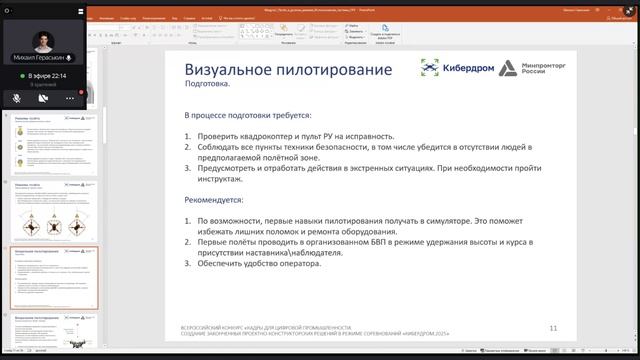Open the Упорядочить arrange dropdown
Viewport: 640px width, 360px height.
point(283,31)
